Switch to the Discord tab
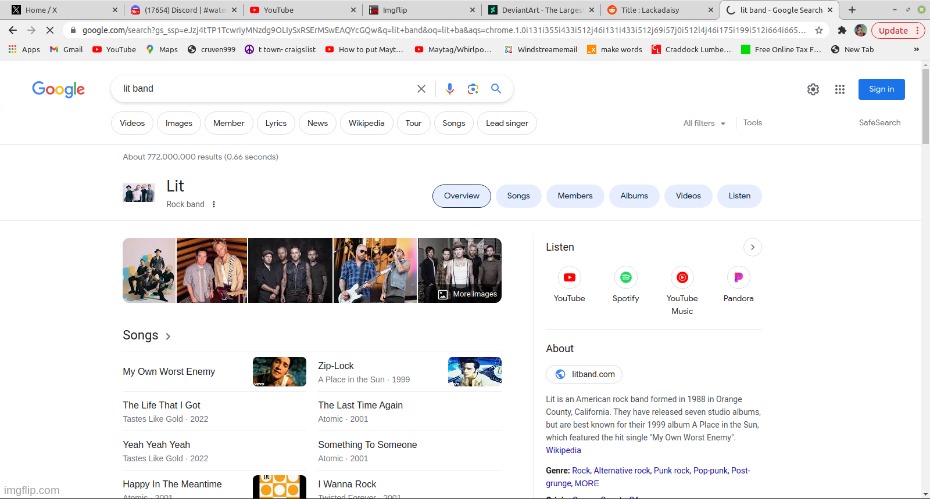The width and height of the screenshot is (930, 499). coord(184,9)
